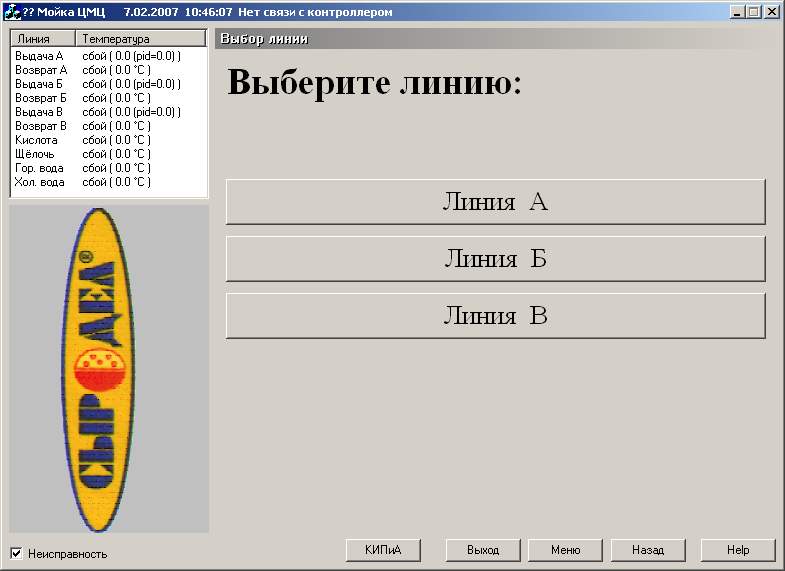This screenshot has height=571, width=785.
Task: Click the Температура column header
Action: (x=141, y=39)
